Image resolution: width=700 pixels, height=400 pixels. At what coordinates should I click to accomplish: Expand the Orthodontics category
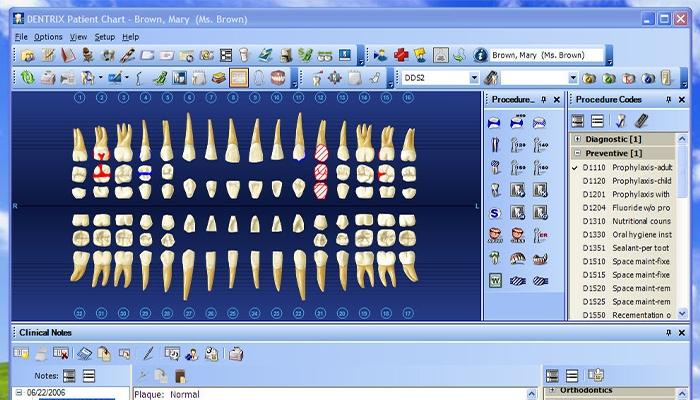552,390
